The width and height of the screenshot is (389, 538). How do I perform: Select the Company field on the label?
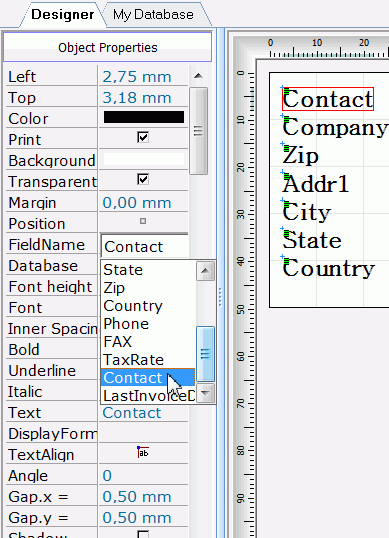(x=335, y=128)
